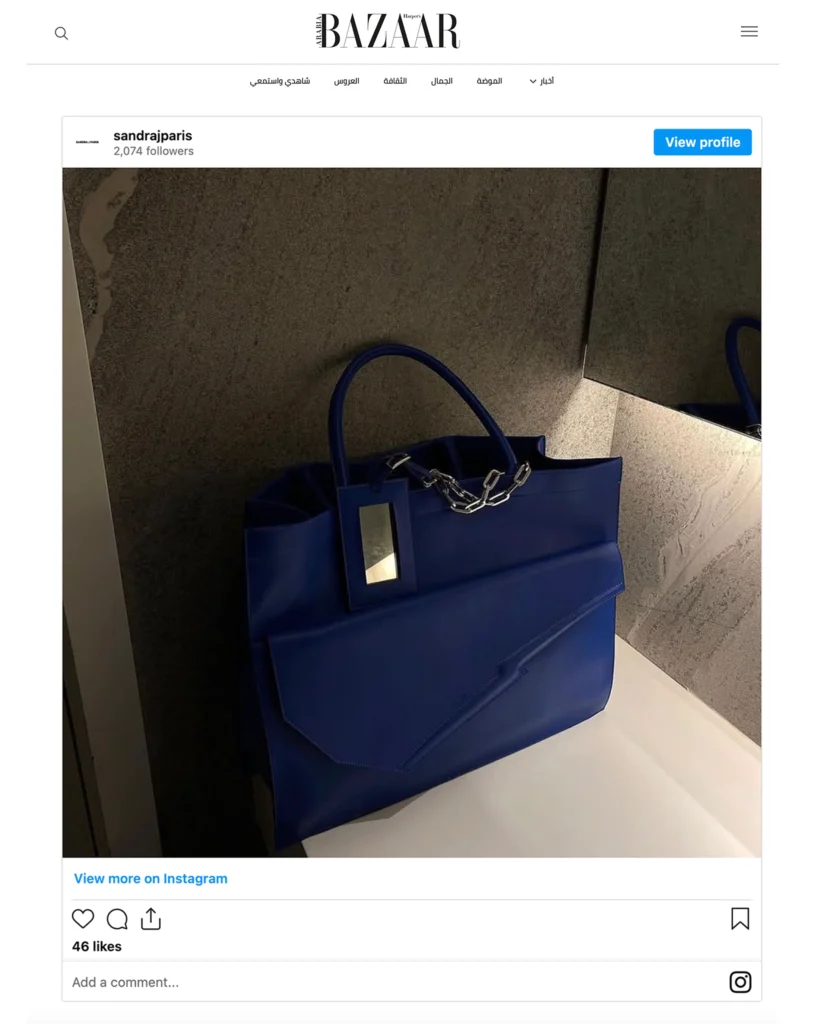Click the View profile button
The image size is (818, 1024).
click(x=702, y=142)
